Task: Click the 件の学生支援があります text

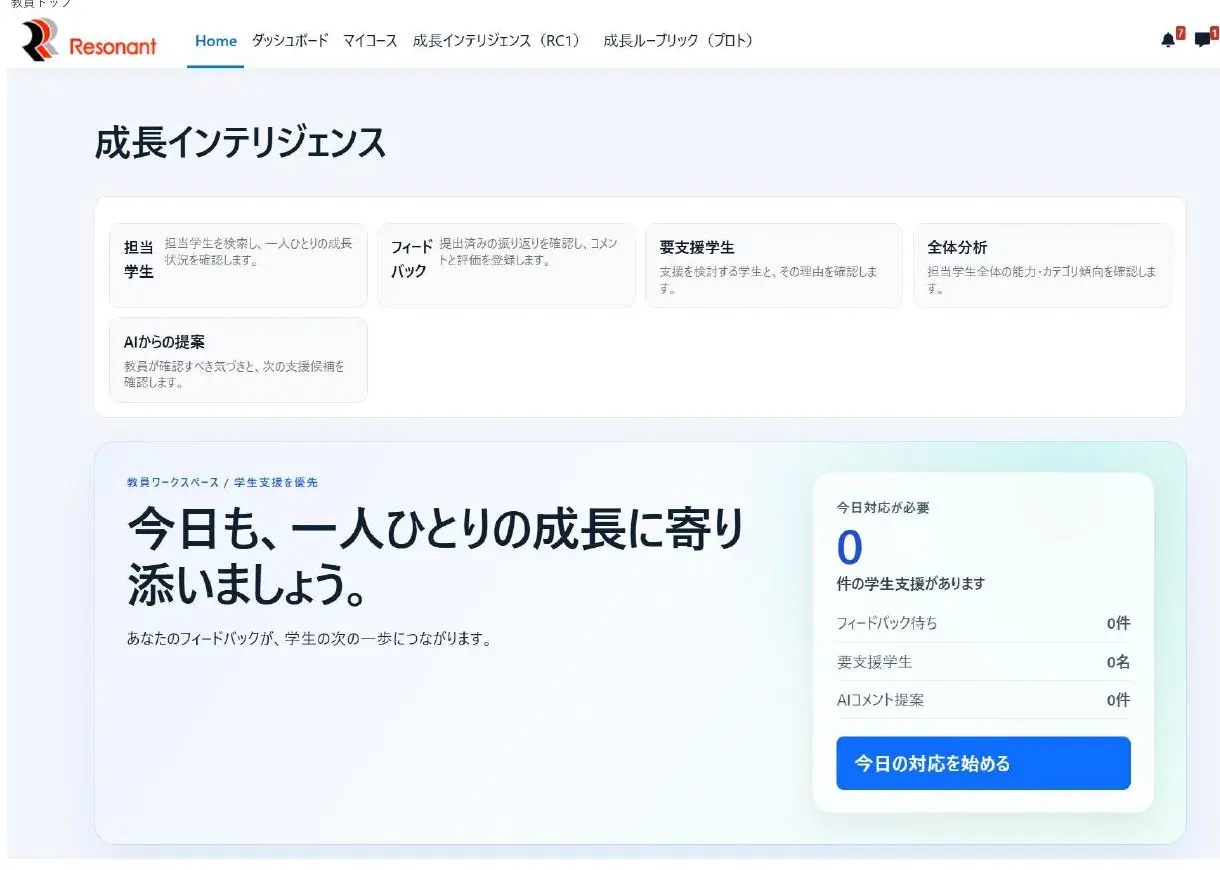Action: click(x=911, y=583)
